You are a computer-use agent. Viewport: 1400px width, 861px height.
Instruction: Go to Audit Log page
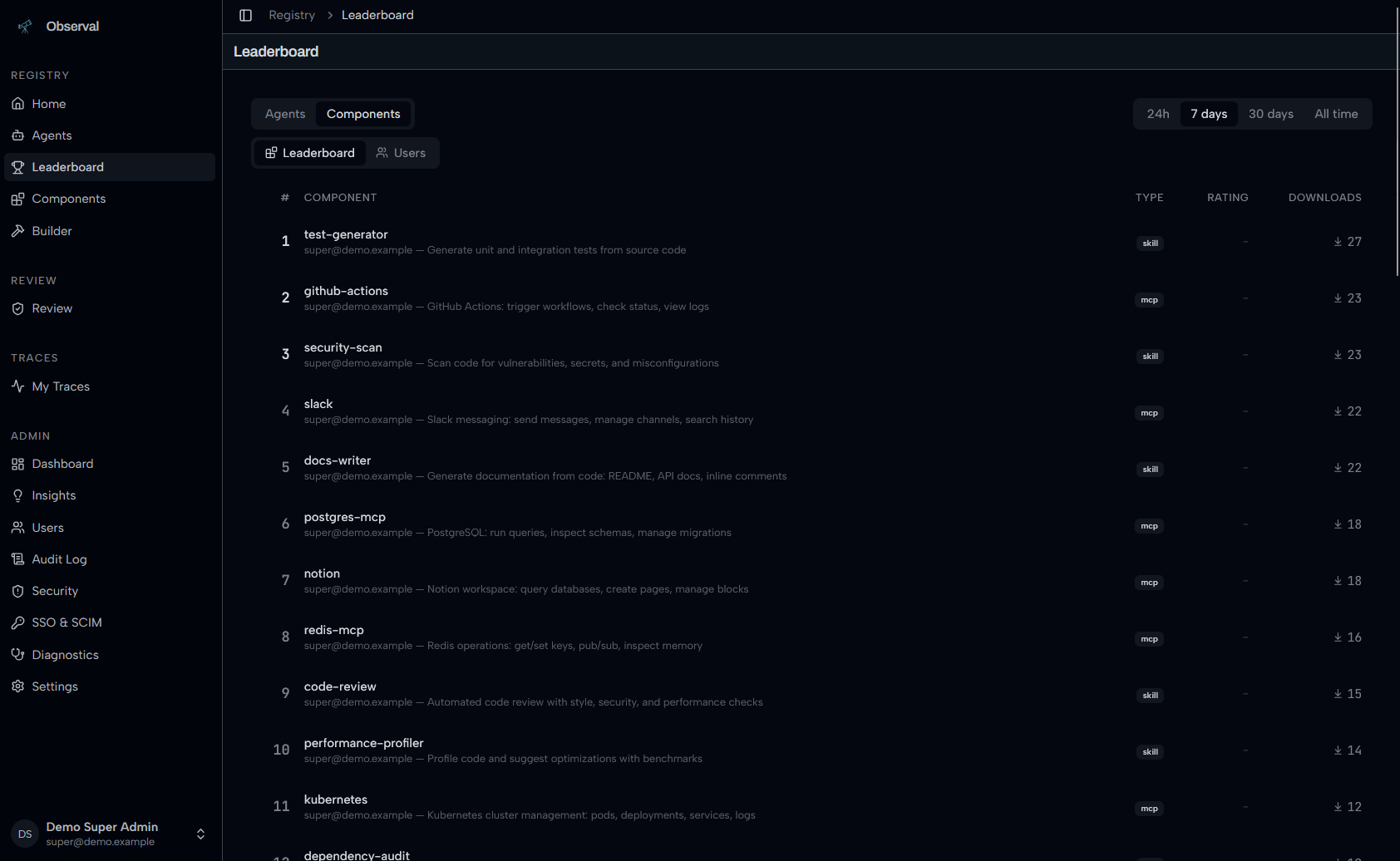tap(110, 559)
